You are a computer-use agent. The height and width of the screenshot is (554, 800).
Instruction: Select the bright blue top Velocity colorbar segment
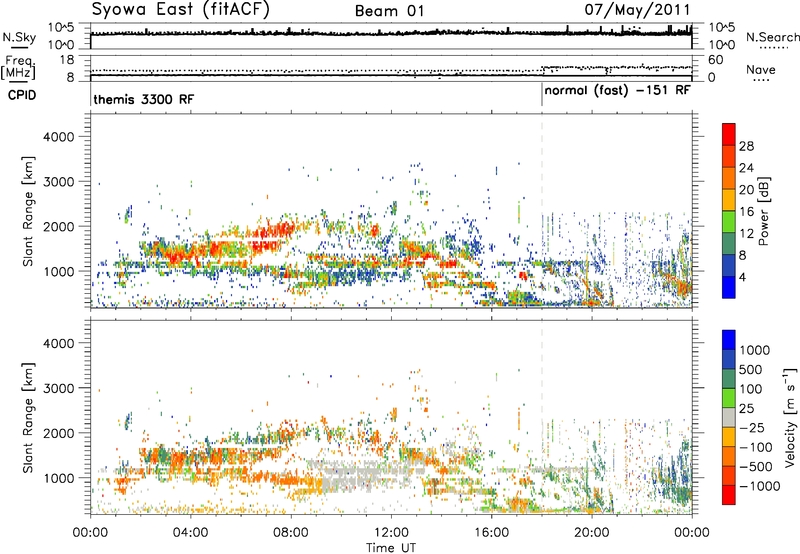pos(729,340)
